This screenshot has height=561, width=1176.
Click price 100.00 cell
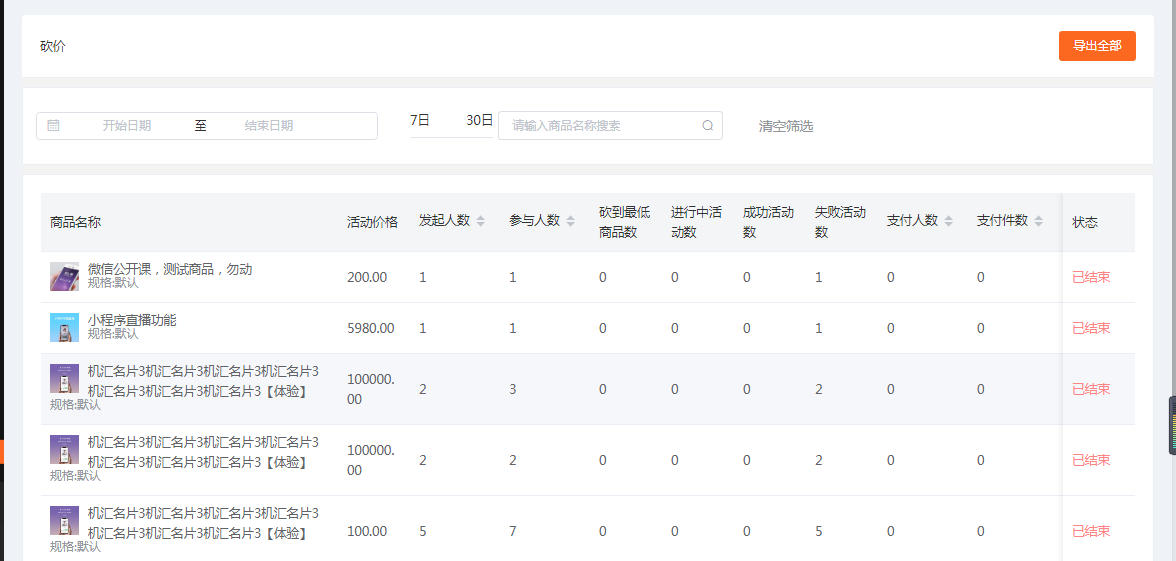coord(367,531)
